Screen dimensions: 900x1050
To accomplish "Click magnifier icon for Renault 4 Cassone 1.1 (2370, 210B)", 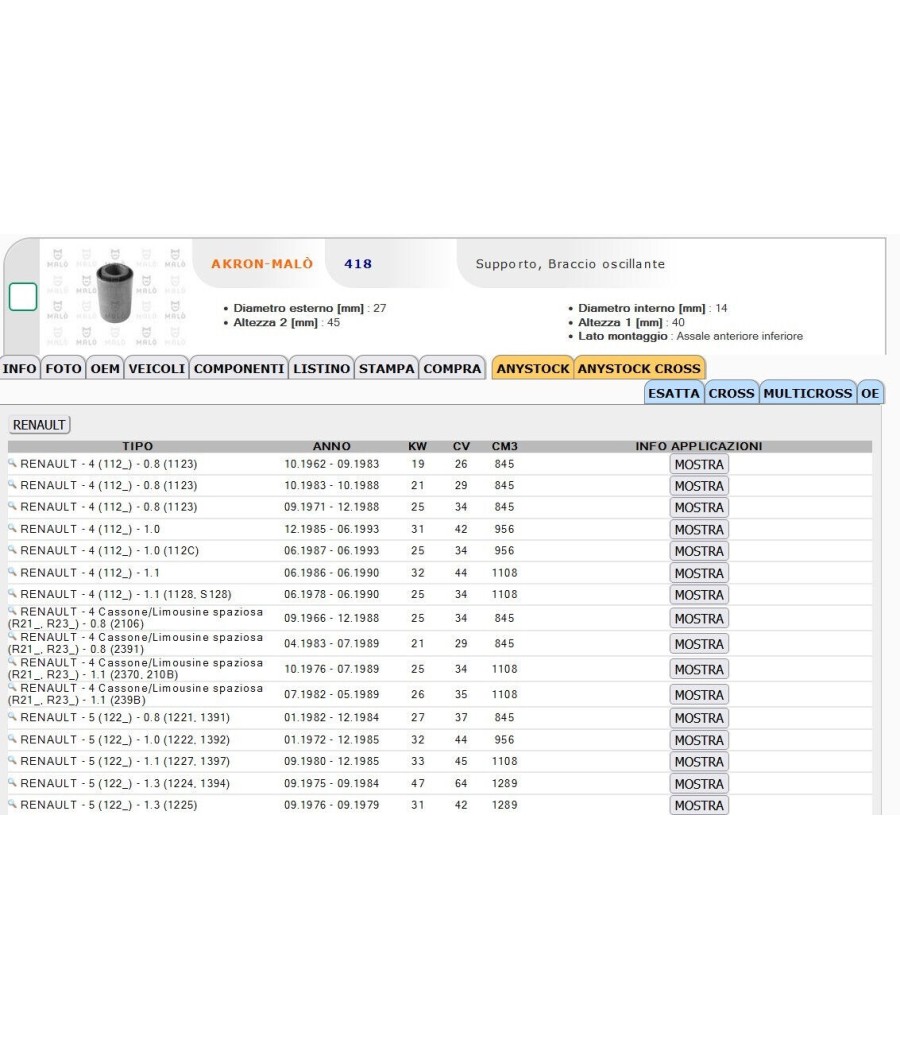I will click(12, 662).
